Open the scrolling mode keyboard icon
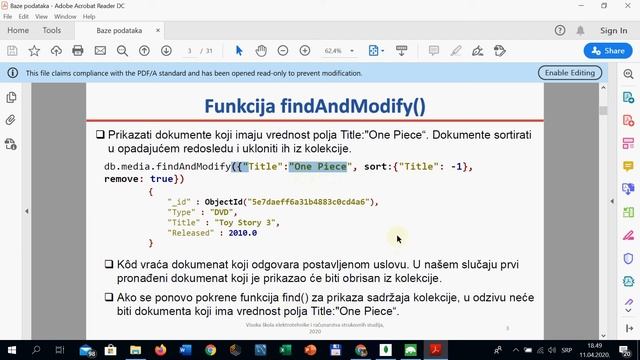 click(402, 51)
